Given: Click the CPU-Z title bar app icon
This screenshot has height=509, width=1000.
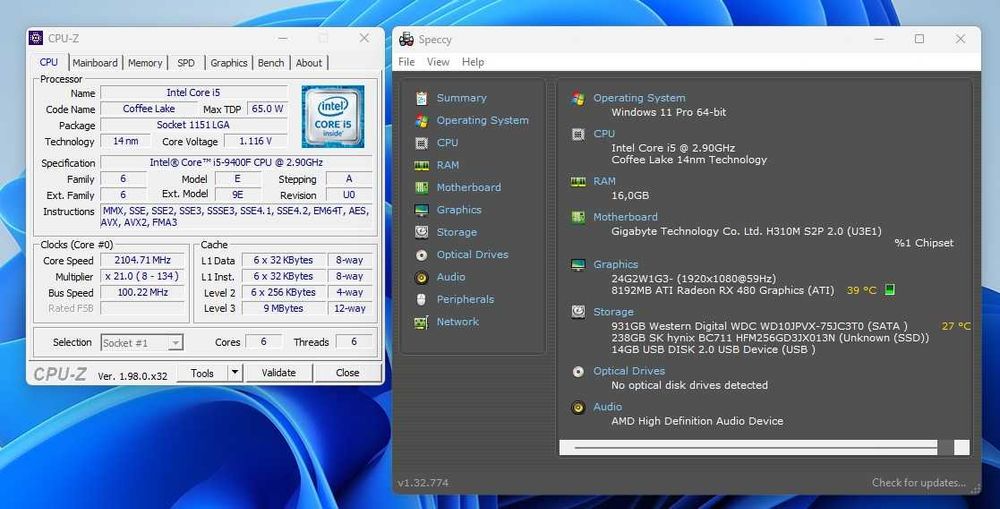Looking at the screenshot, I should pyautogui.click(x=36, y=38).
